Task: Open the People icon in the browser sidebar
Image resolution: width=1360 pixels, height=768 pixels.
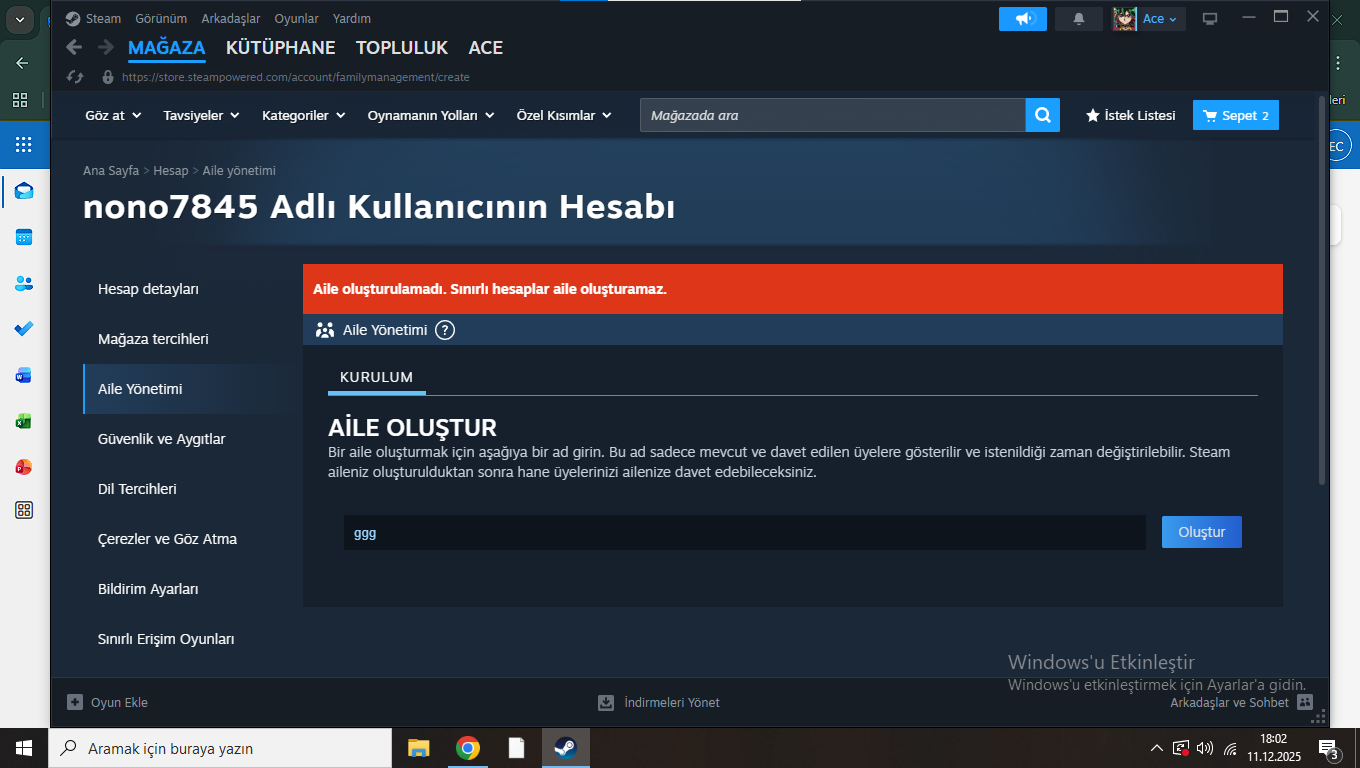Action: (24, 283)
